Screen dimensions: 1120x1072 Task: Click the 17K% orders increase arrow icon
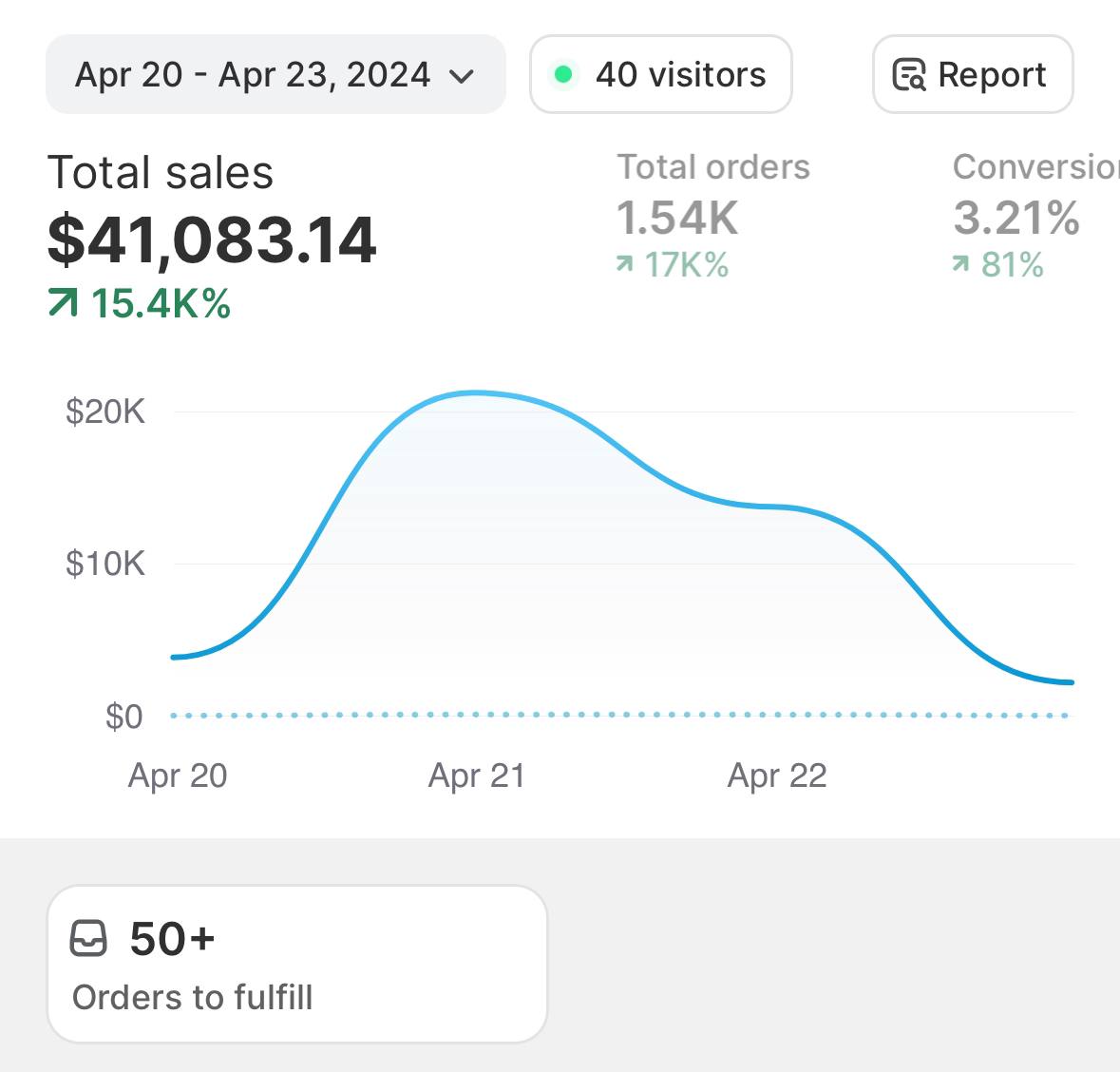tap(624, 264)
